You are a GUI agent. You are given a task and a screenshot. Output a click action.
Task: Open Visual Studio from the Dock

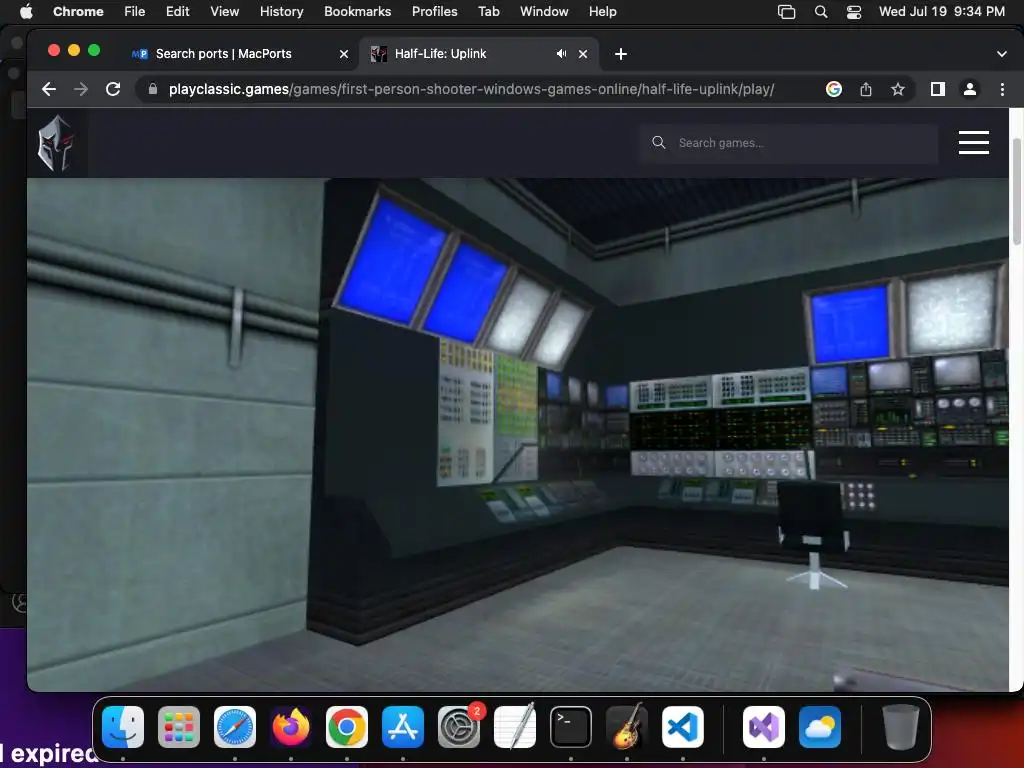tap(763, 727)
